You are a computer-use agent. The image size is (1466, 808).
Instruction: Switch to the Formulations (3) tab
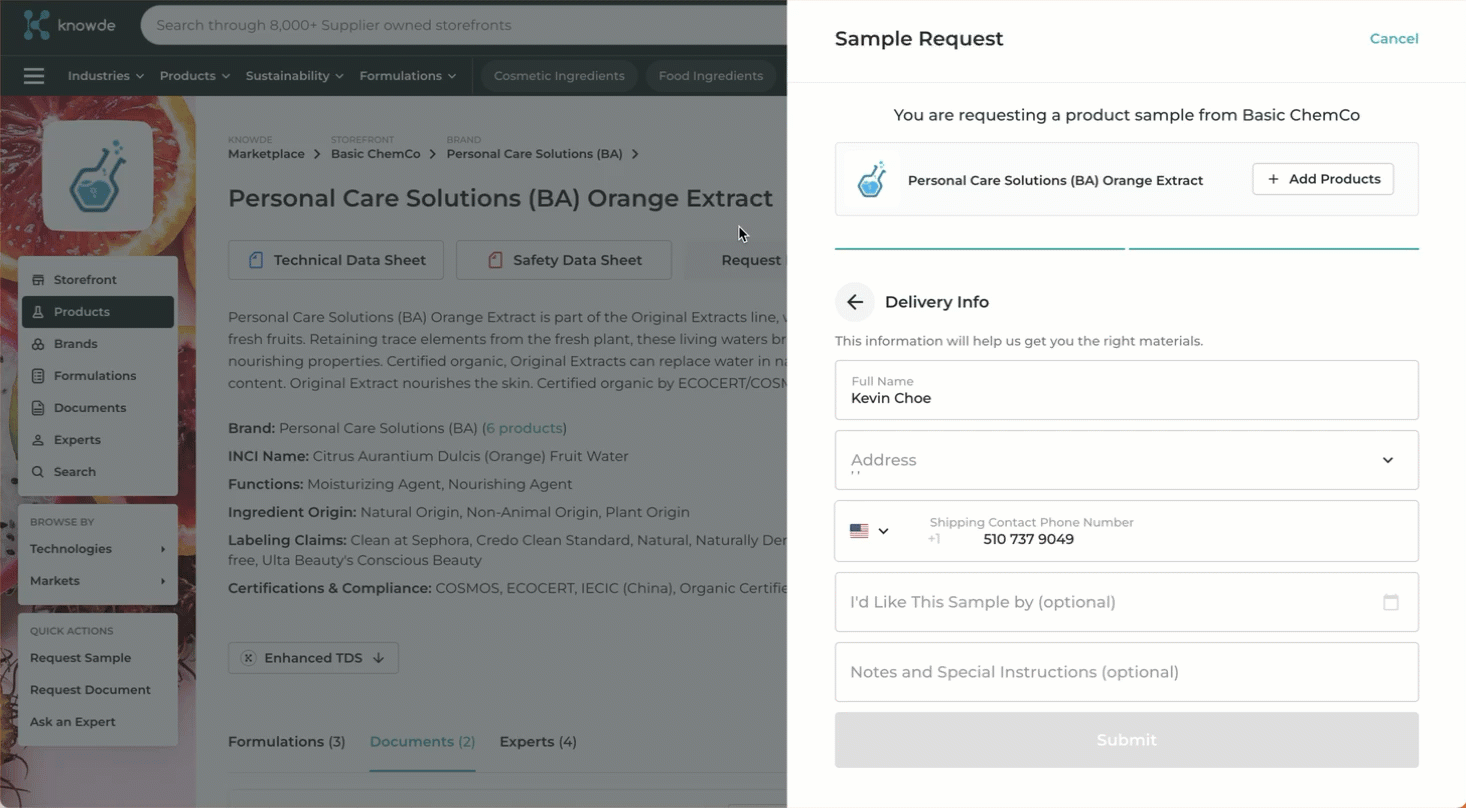(286, 742)
